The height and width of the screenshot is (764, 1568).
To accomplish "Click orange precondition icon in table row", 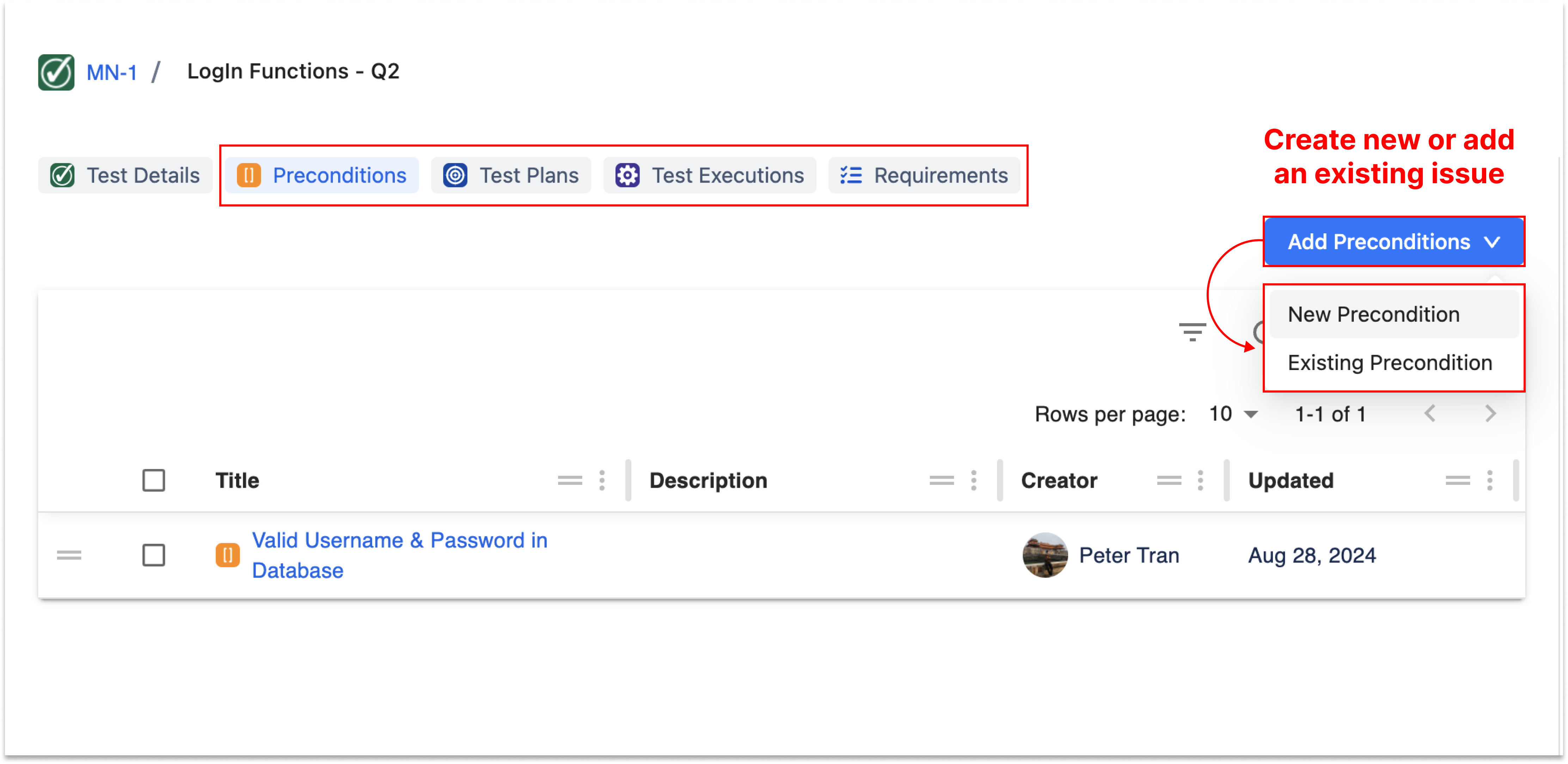I will [228, 555].
